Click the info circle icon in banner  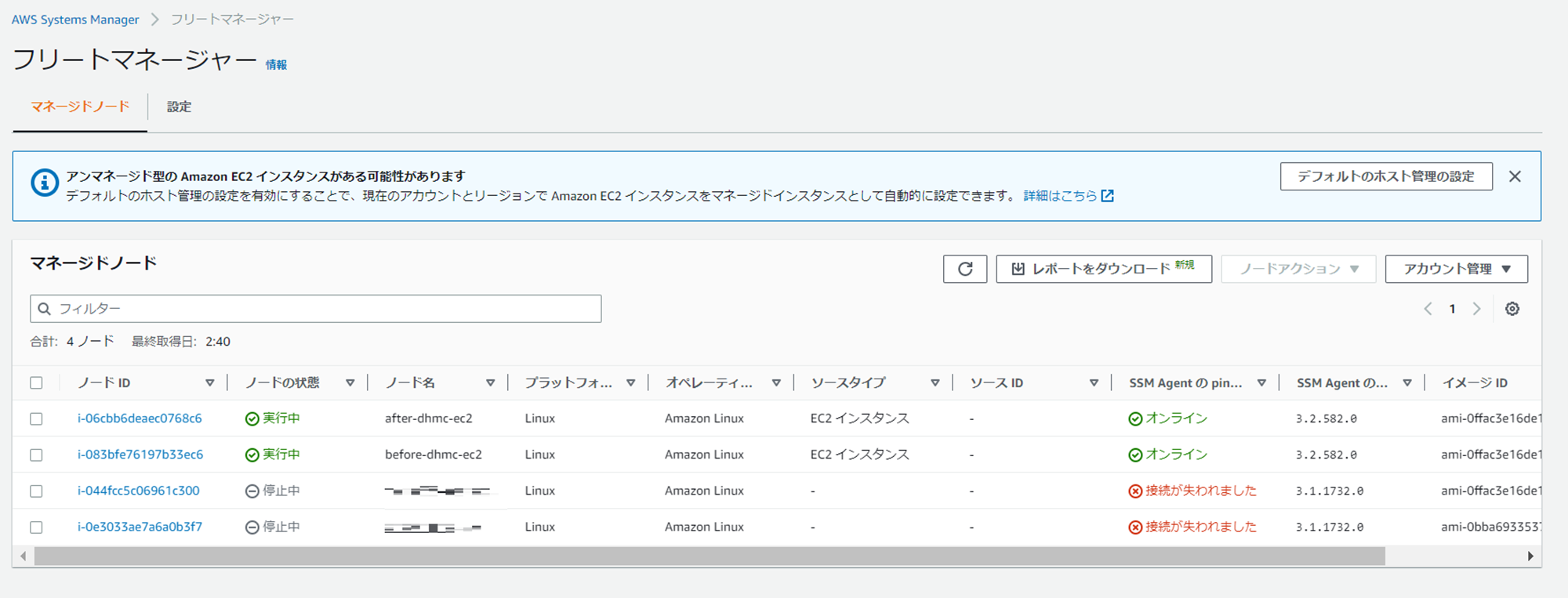click(45, 183)
